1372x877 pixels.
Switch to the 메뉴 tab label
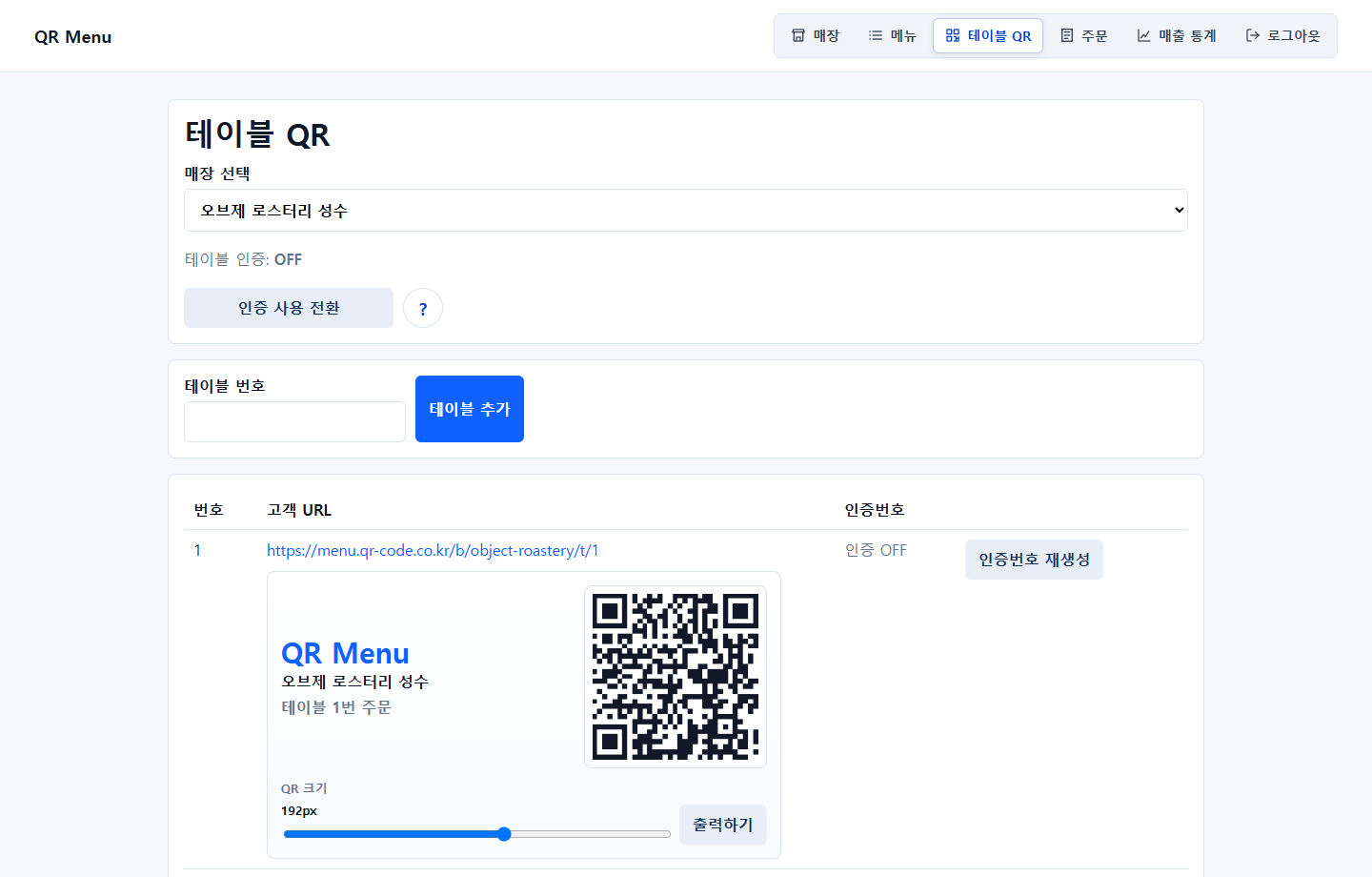coord(903,35)
